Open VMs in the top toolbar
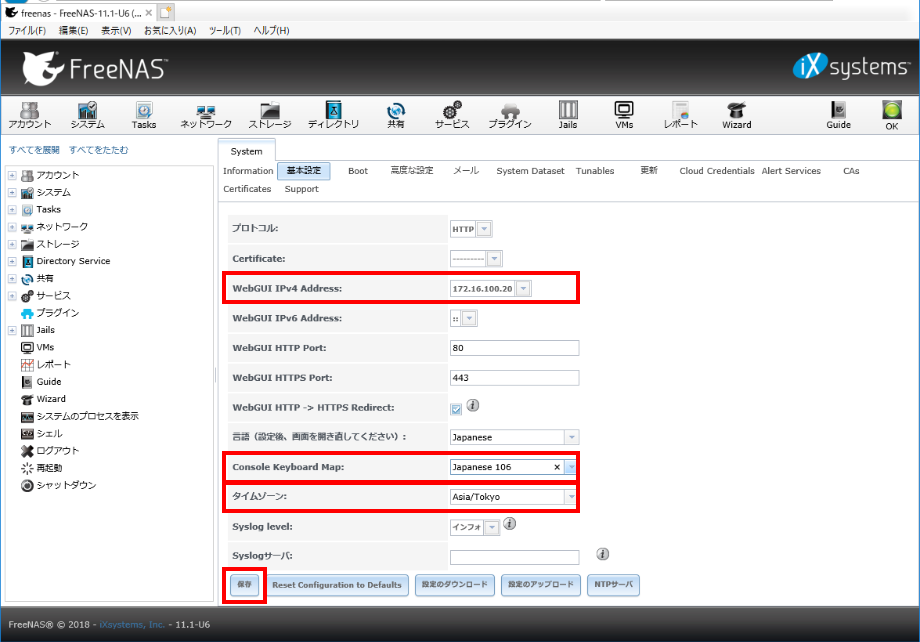This screenshot has width=920, height=642. [624, 115]
